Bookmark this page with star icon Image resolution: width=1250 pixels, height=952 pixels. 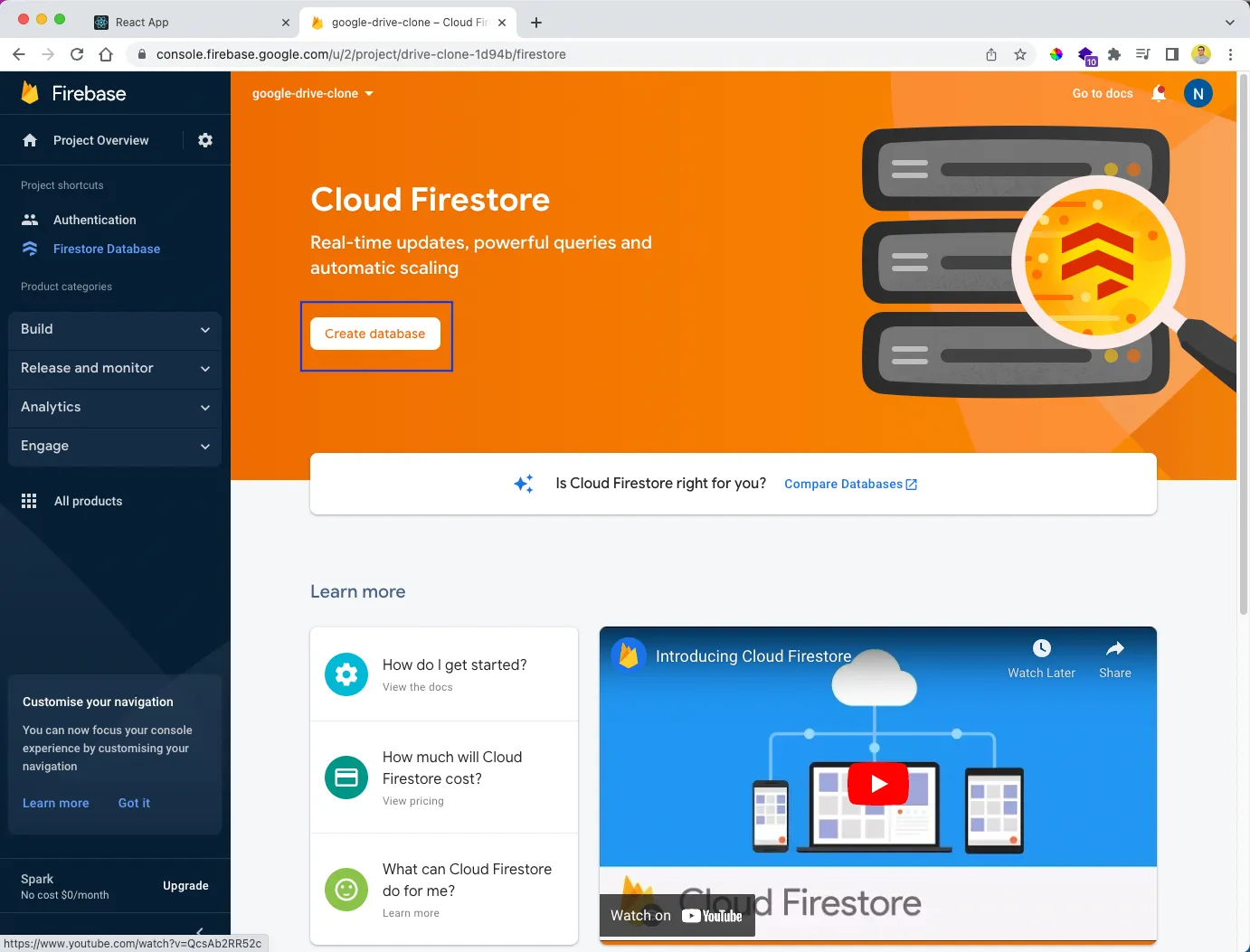click(1020, 54)
